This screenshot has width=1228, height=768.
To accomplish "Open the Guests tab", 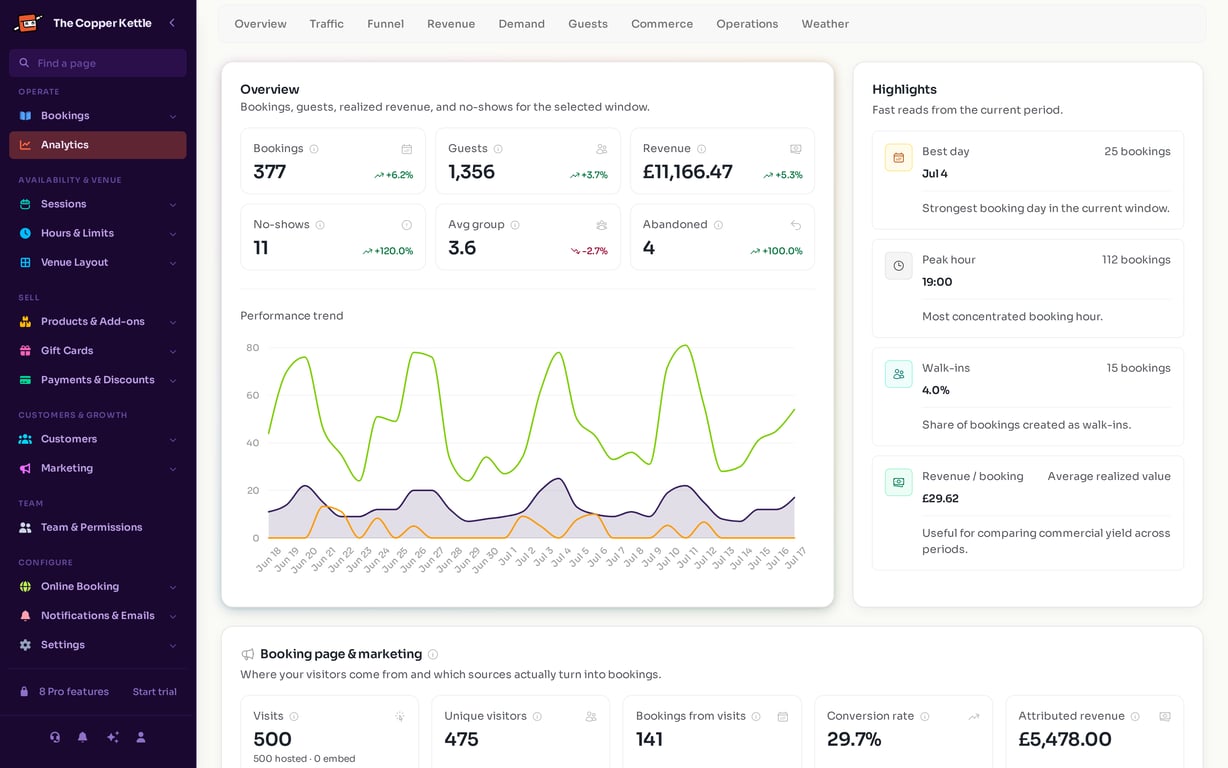I will pyautogui.click(x=588, y=24).
